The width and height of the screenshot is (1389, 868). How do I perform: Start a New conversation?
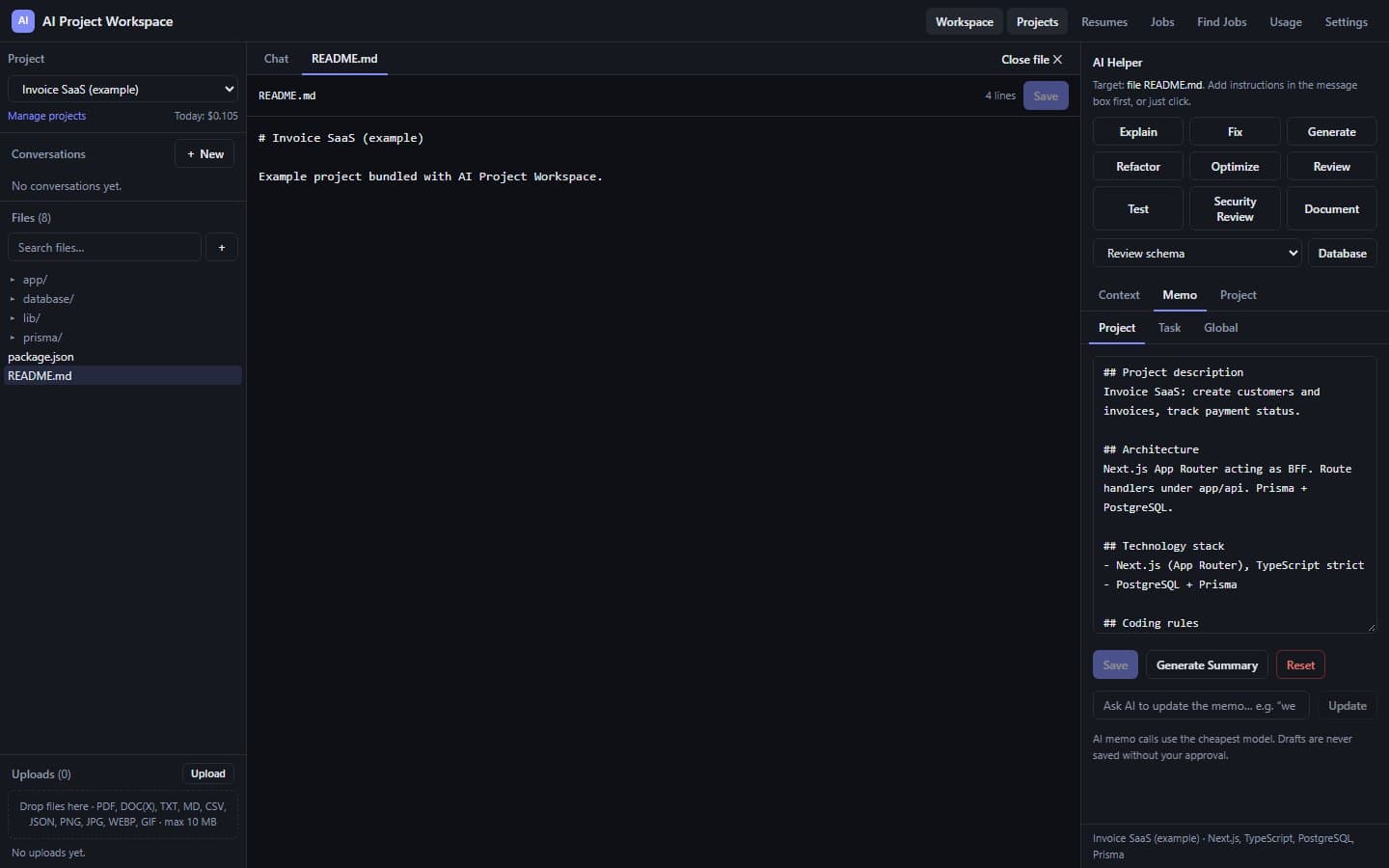click(x=204, y=154)
